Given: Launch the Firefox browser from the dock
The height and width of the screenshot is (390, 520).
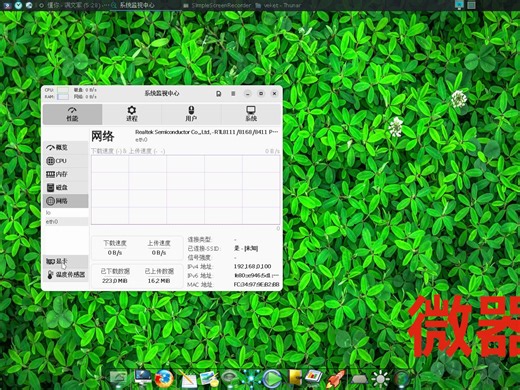Looking at the screenshot, I should click(164, 379).
